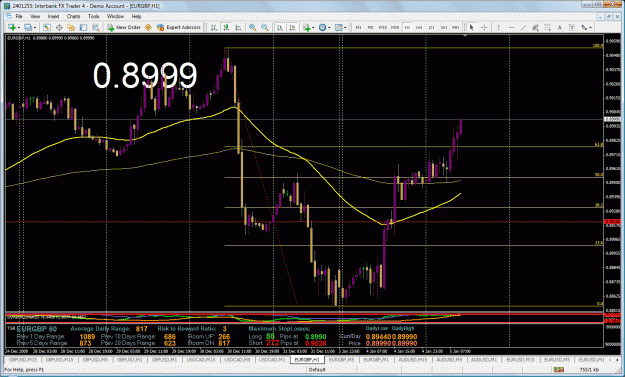Viewport: 625px width, 377px height.
Task: Show the Terminal panel icon
Action: pyautogui.click(x=83, y=27)
